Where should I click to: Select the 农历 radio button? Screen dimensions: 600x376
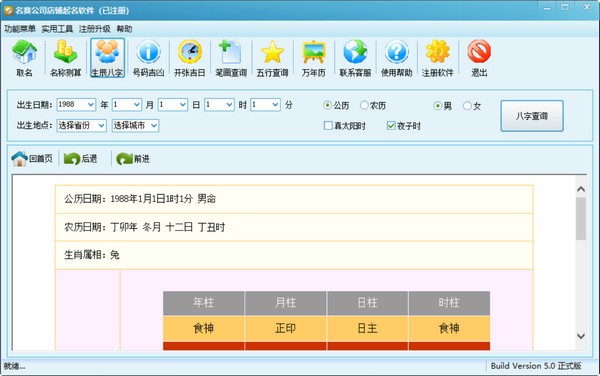point(364,105)
